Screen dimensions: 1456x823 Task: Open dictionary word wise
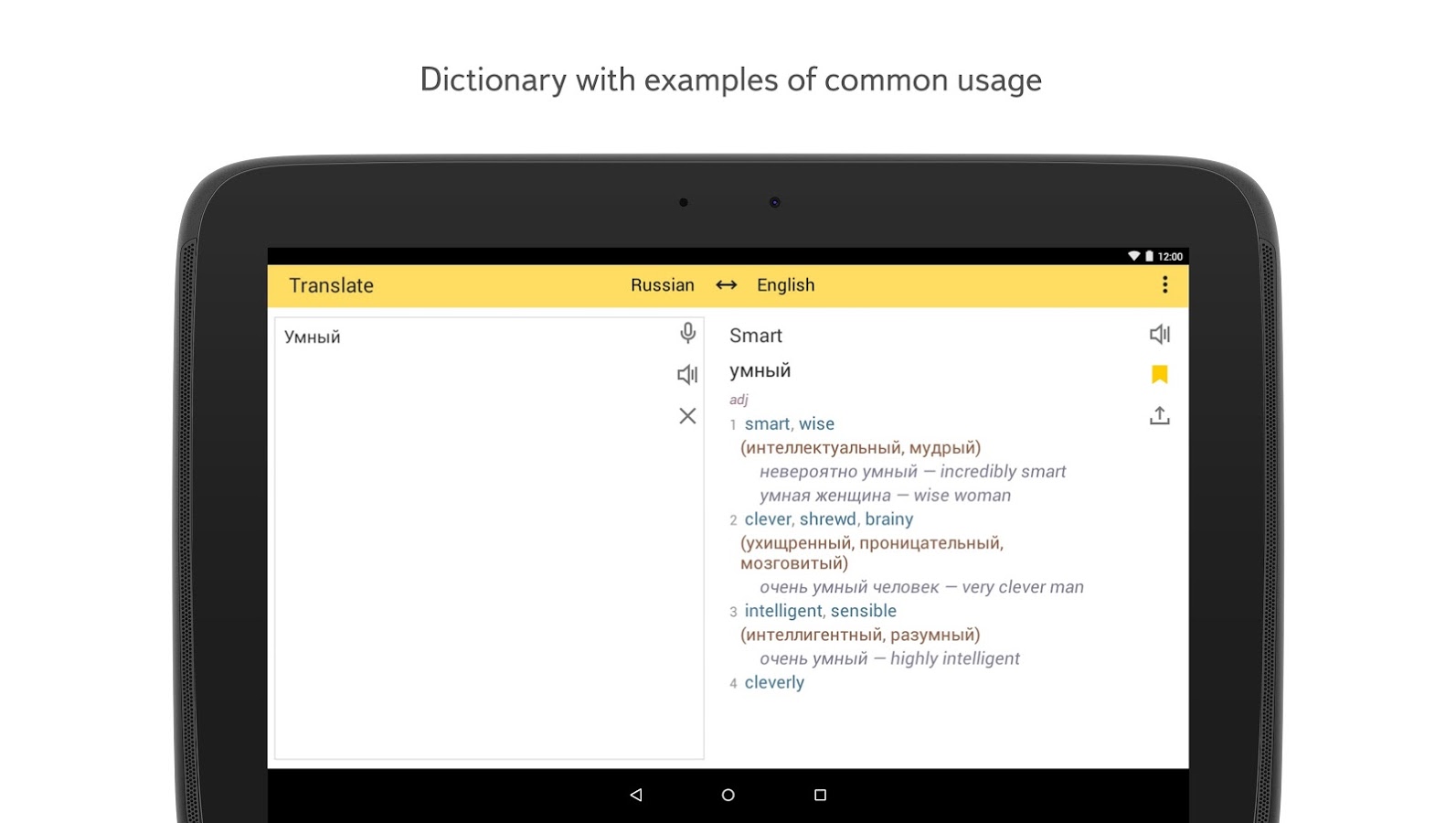(x=816, y=424)
